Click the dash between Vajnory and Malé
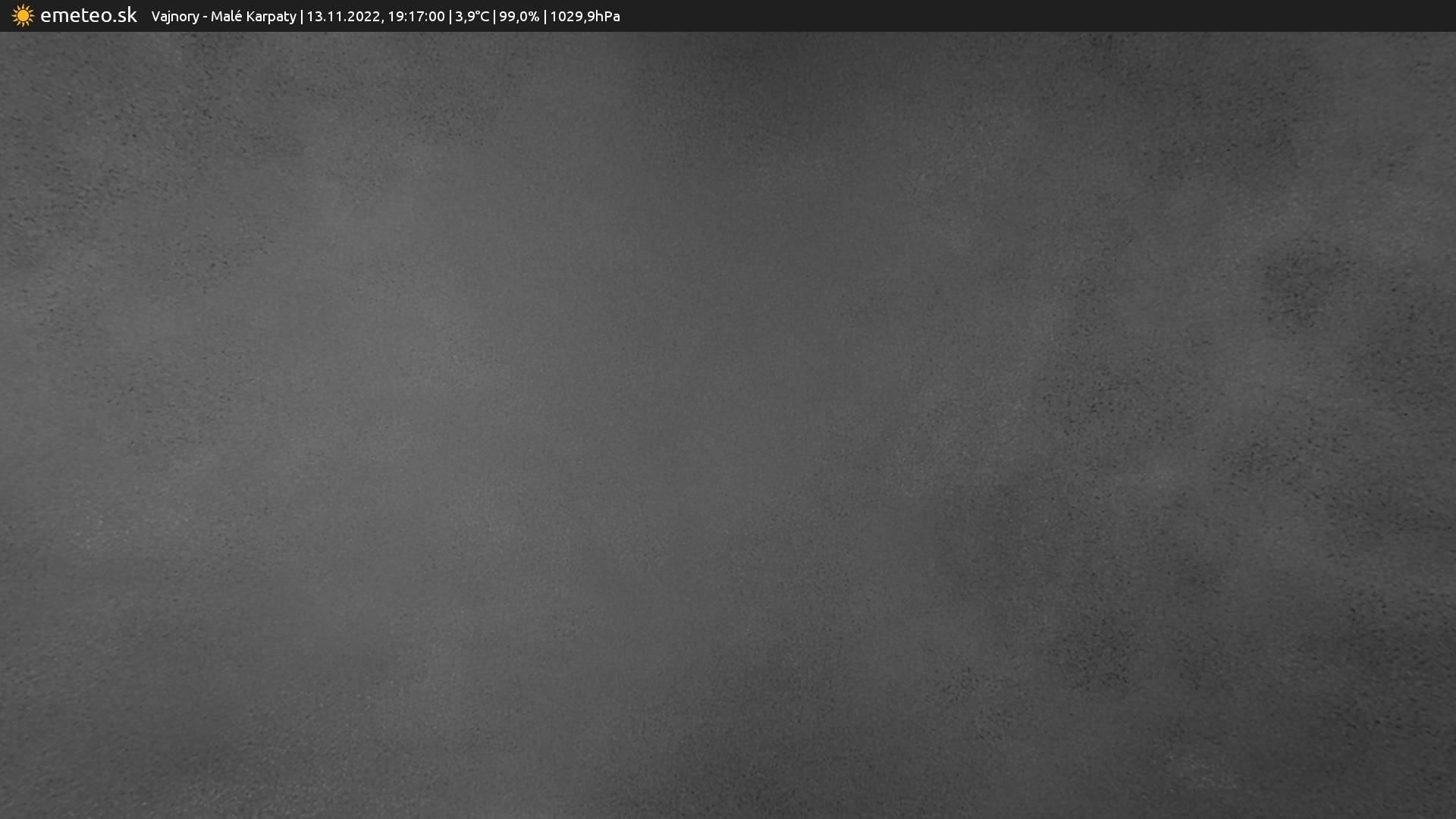The height and width of the screenshot is (819, 1456). click(205, 17)
